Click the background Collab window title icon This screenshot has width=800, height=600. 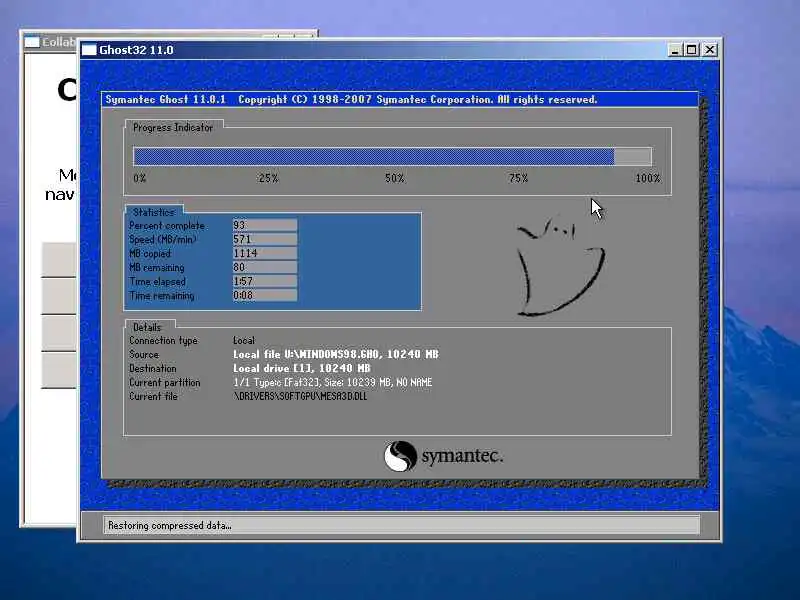click(x=32, y=42)
